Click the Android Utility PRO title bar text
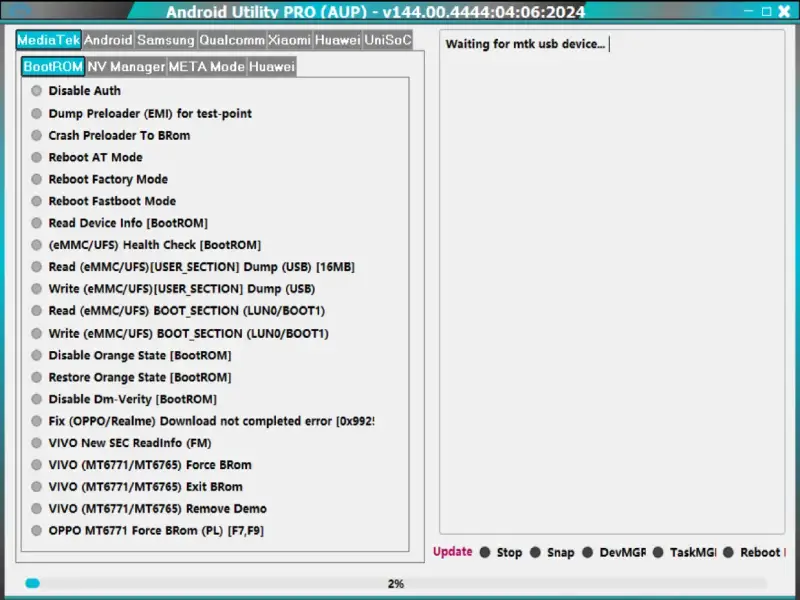Image resolution: width=800 pixels, height=600 pixels. click(x=376, y=11)
